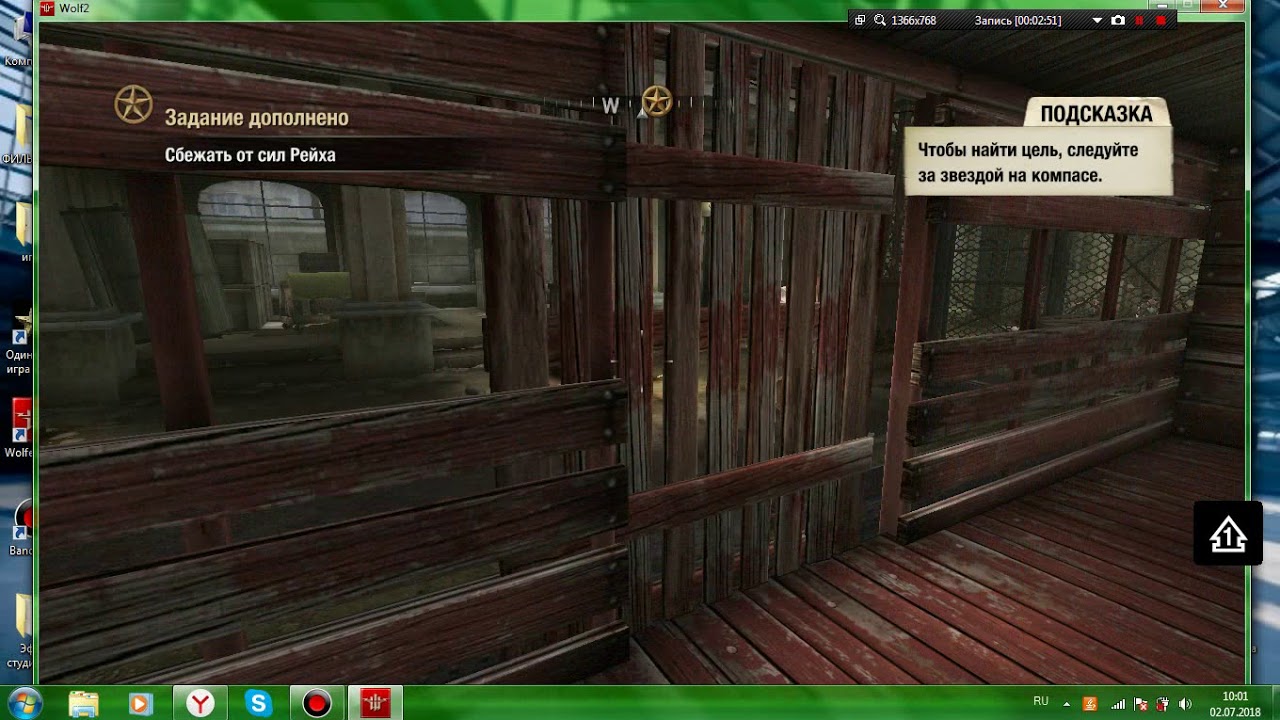
Task: Click the W letter on the compass
Action: (x=610, y=105)
